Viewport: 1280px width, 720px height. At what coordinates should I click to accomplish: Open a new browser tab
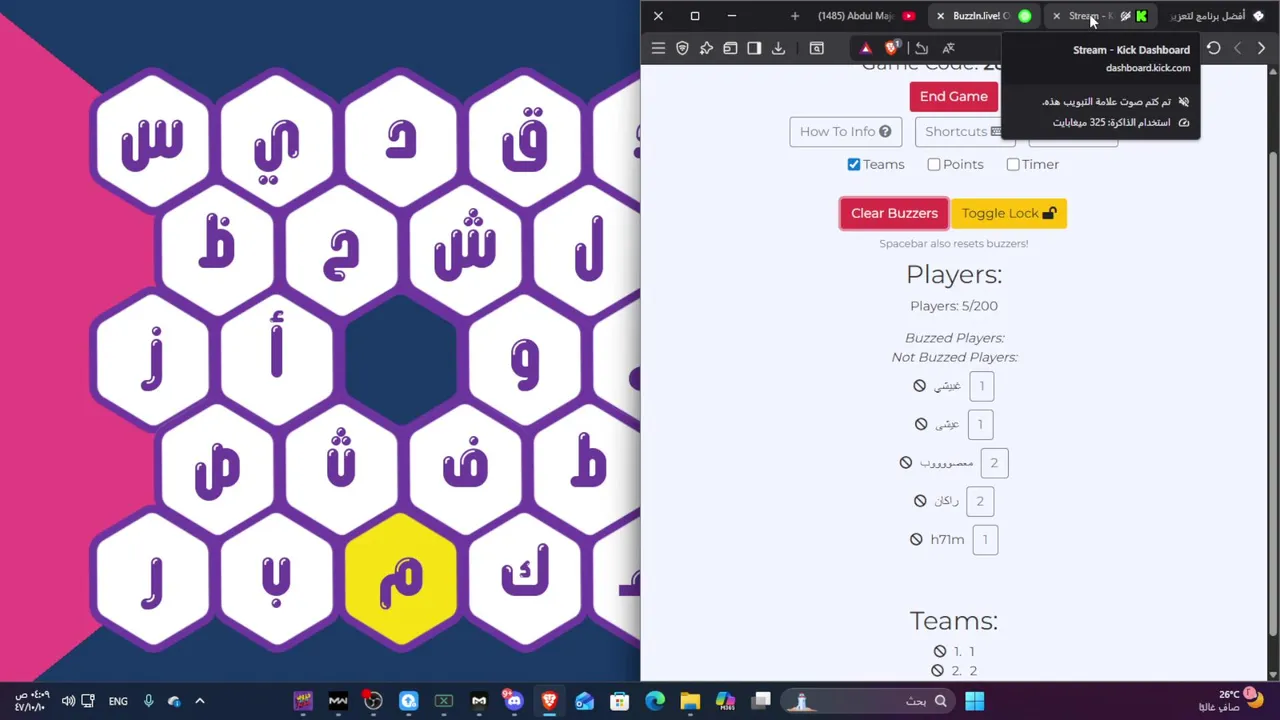tap(795, 16)
